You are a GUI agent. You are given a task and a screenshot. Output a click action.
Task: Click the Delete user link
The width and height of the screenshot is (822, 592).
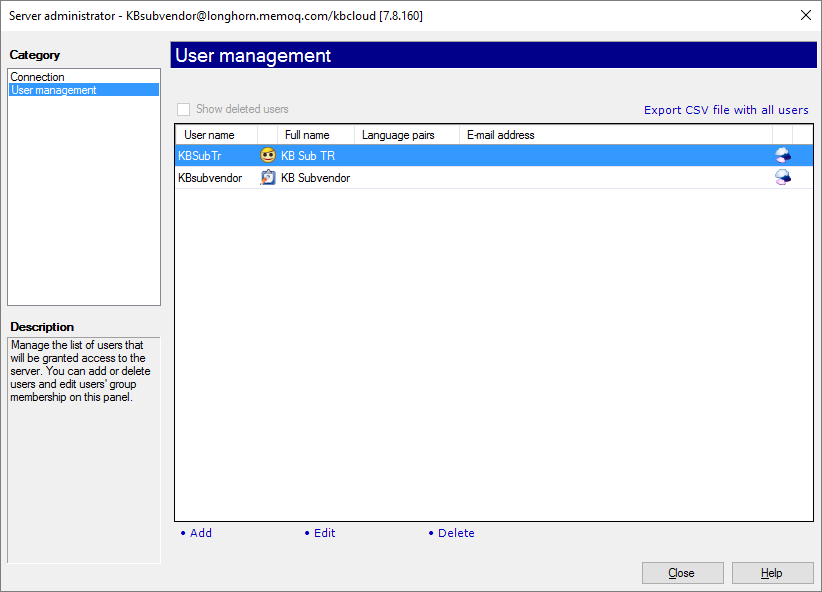456,533
